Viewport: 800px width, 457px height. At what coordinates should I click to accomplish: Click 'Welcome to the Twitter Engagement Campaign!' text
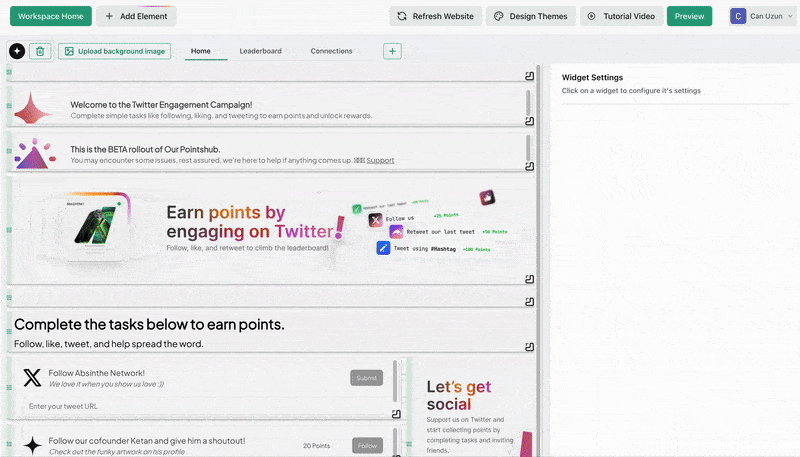(x=161, y=105)
